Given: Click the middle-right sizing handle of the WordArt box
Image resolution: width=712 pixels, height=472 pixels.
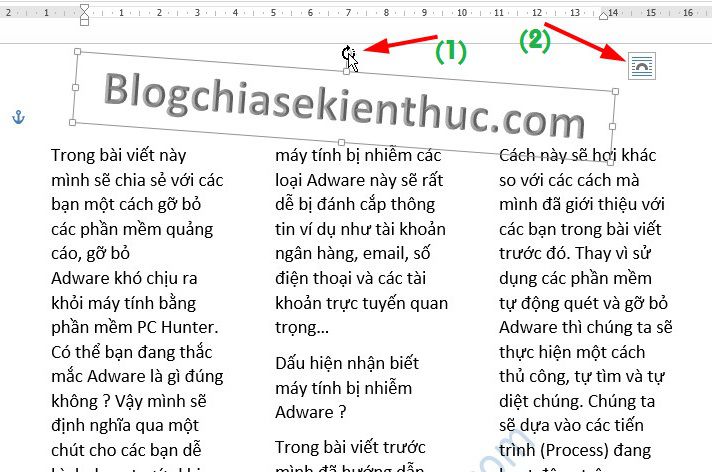Looking at the screenshot, I should pyautogui.click(x=612, y=126).
